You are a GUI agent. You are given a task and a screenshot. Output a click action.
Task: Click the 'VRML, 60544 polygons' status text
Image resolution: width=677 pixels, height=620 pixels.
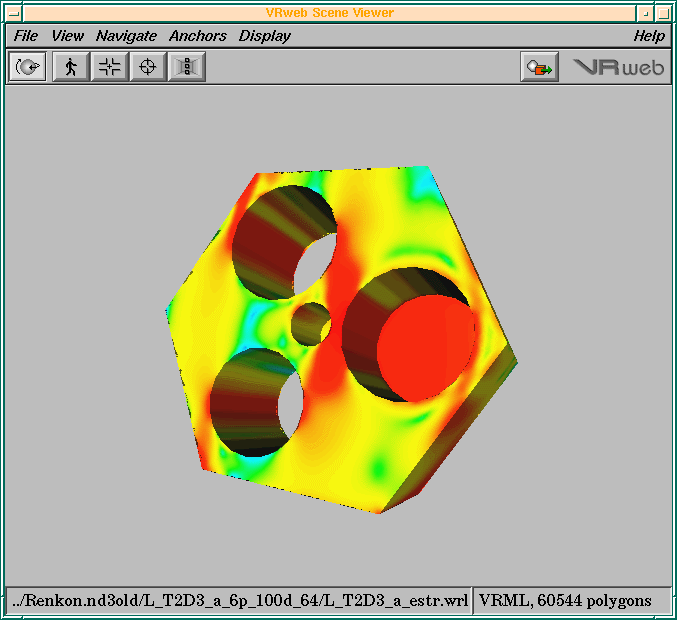(x=565, y=601)
